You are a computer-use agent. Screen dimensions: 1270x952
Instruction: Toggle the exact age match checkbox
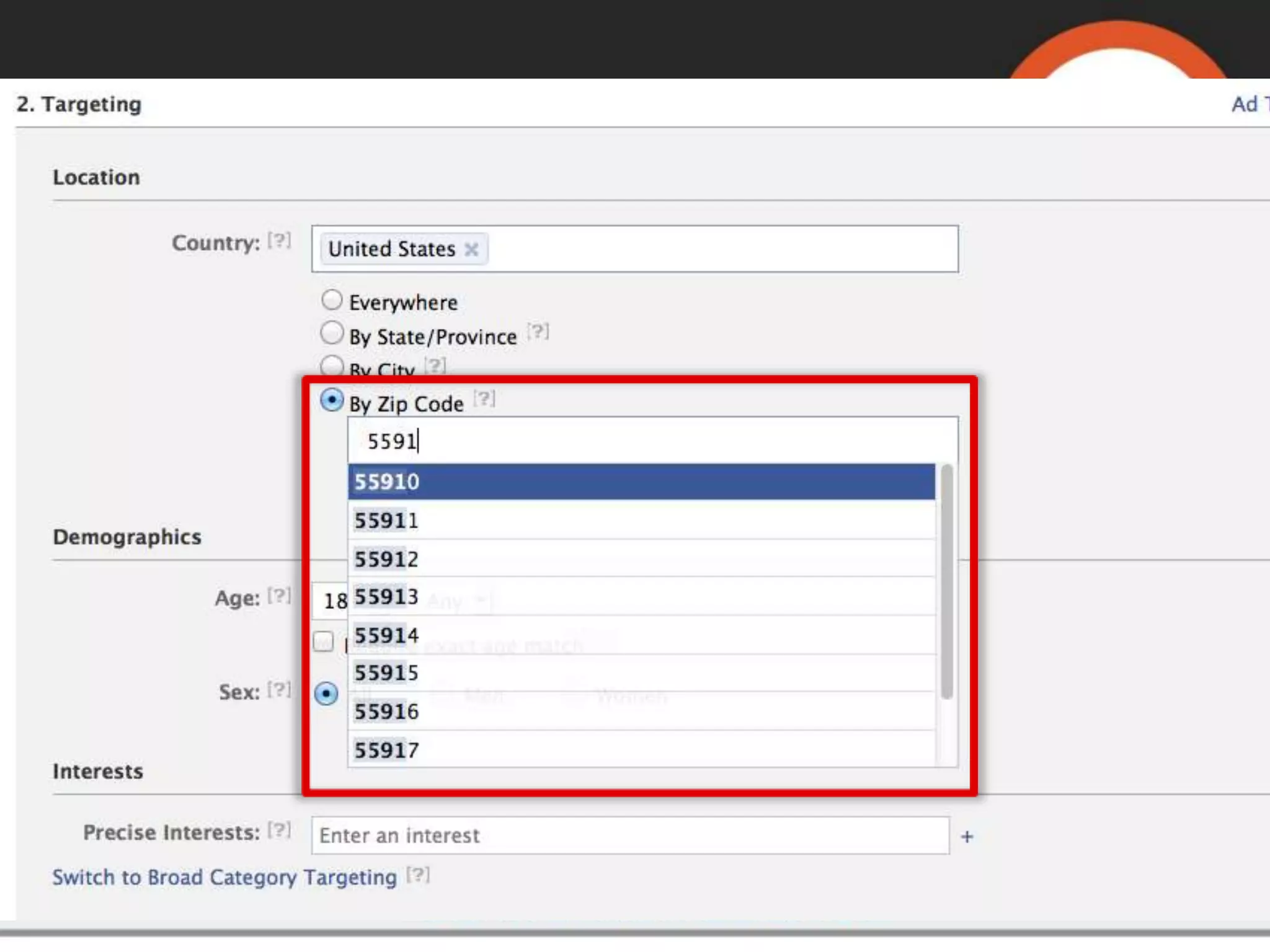323,641
